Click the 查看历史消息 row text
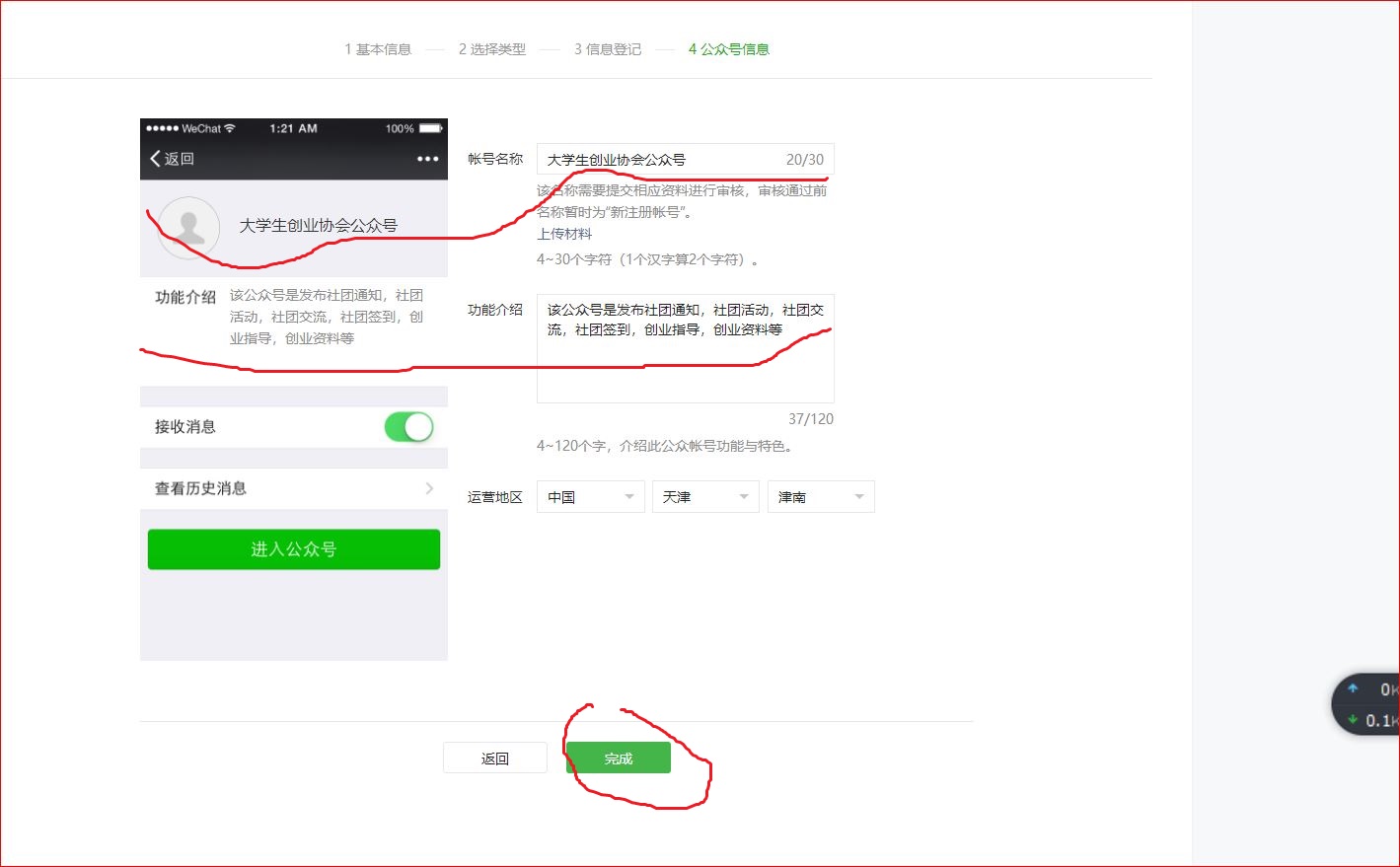The image size is (1400, 867). pyautogui.click(x=200, y=488)
